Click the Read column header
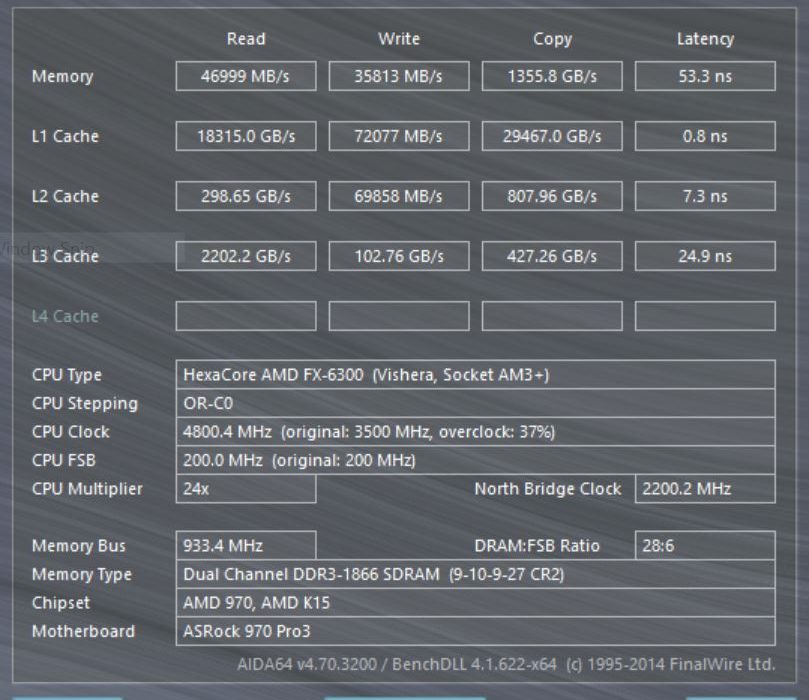Viewport: 809px width, 700px height. 246,39
